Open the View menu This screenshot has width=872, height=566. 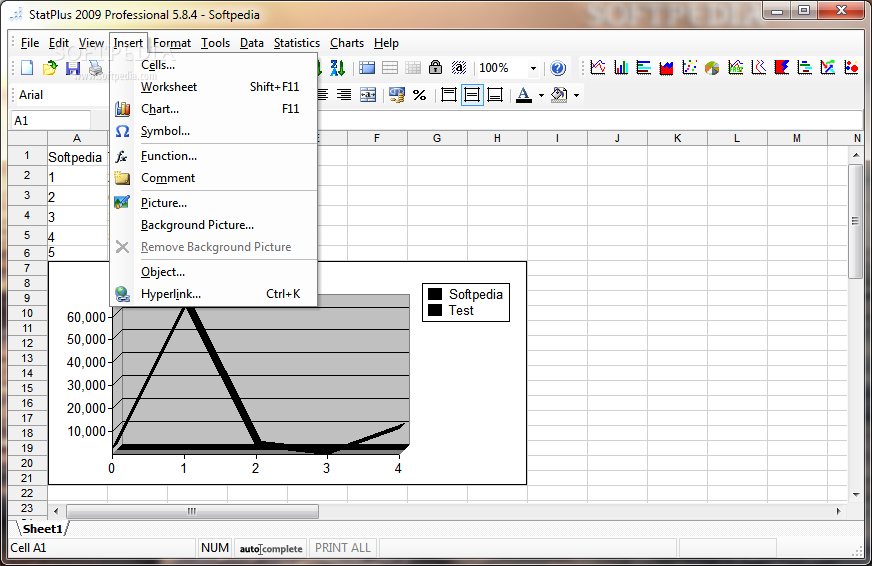click(x=91, y=43)
